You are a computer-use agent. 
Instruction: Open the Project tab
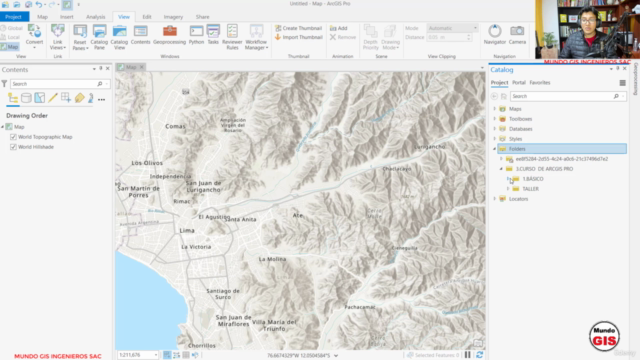point(13,17)
